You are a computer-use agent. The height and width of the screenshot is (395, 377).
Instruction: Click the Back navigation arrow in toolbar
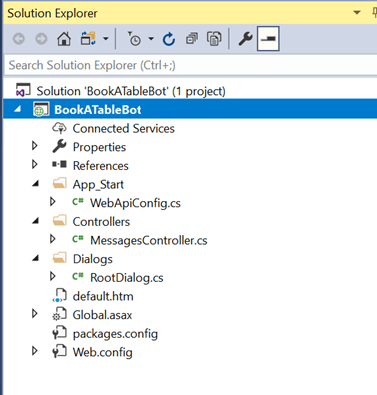[19, 39]
